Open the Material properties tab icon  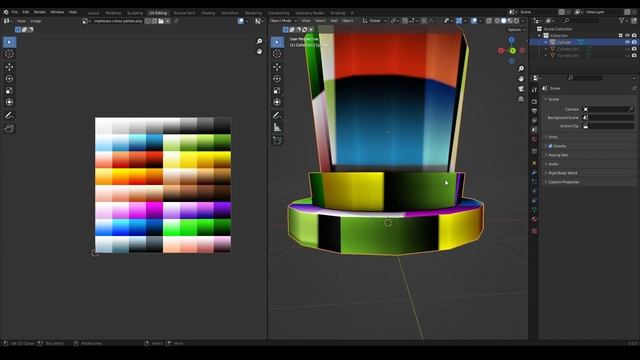pos(534,220)
